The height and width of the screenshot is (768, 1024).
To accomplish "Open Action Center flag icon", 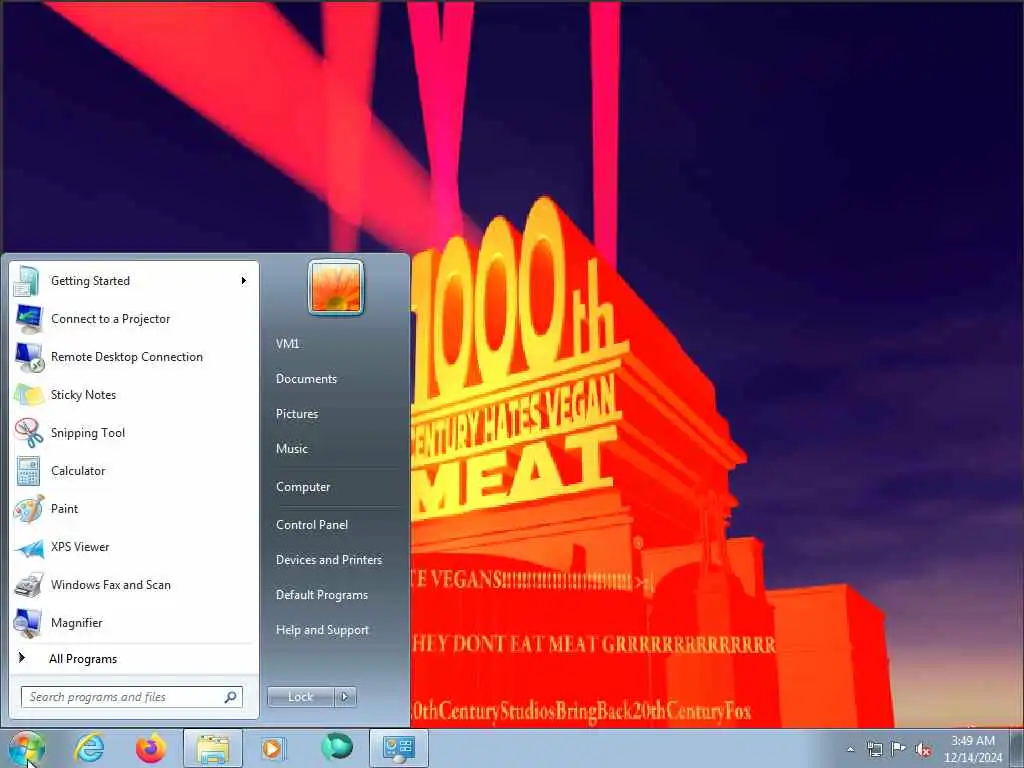I will point(899,749).
